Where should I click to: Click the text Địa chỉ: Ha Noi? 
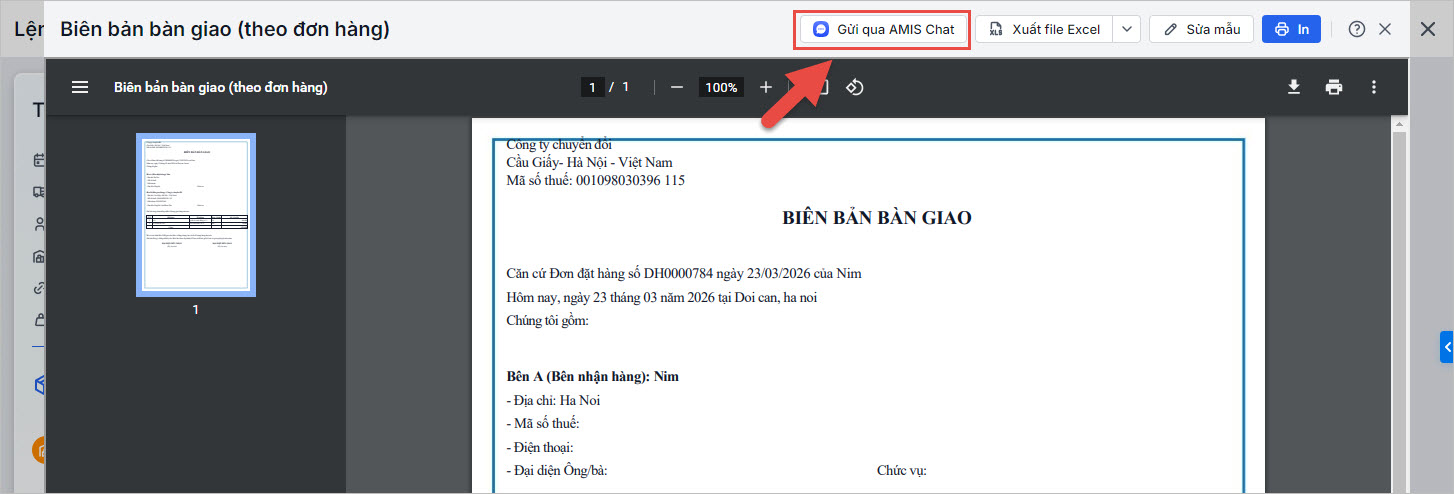click(x=554, y=400)
